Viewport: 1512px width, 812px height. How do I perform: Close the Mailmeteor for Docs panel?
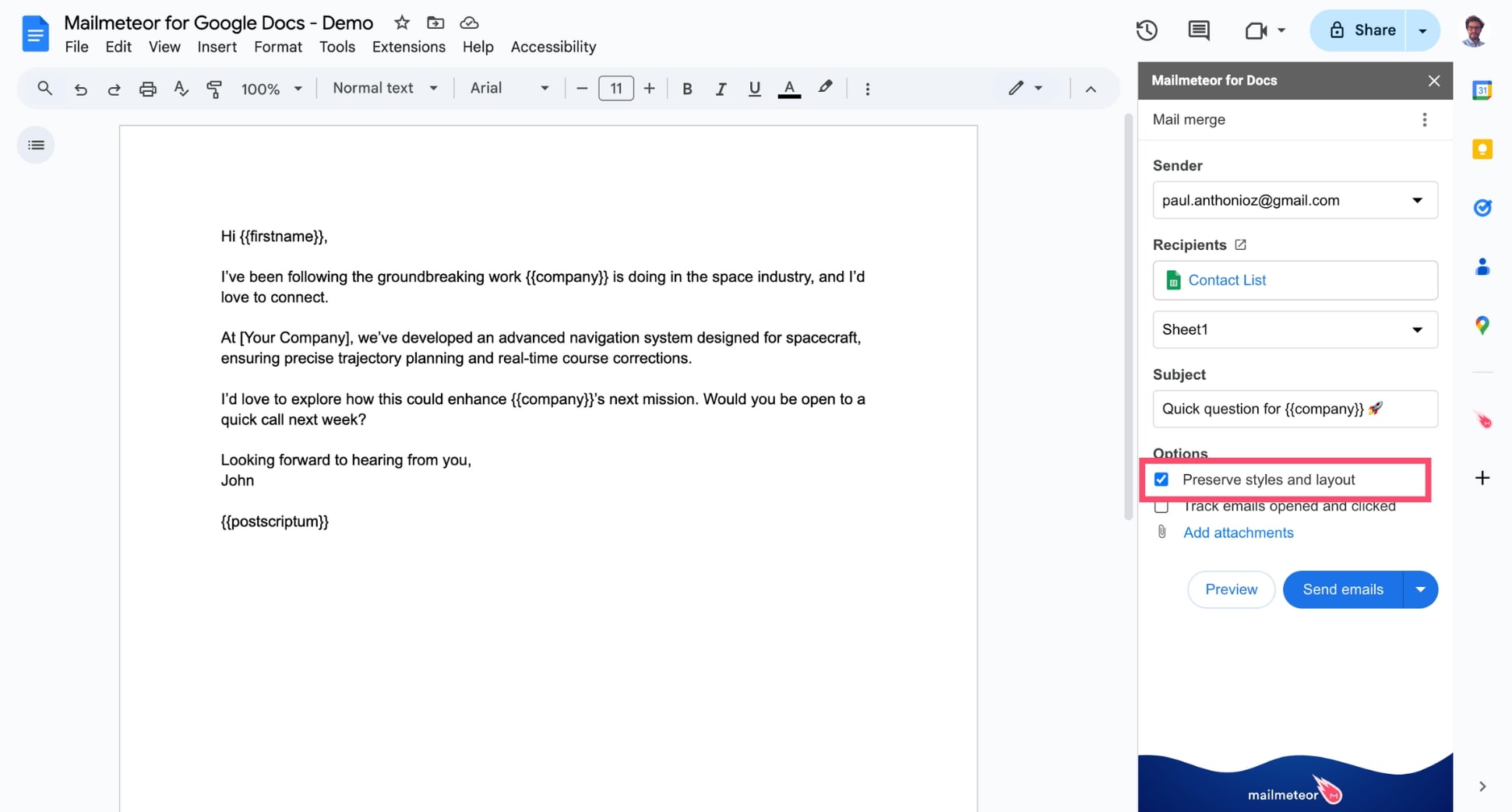pos(1433,80)
